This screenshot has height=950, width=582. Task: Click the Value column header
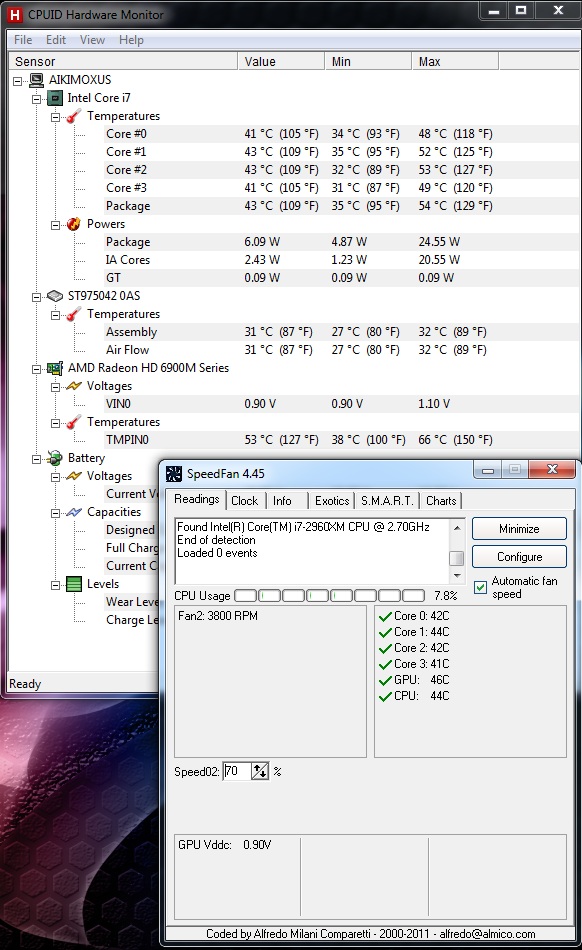coord(281,61)
